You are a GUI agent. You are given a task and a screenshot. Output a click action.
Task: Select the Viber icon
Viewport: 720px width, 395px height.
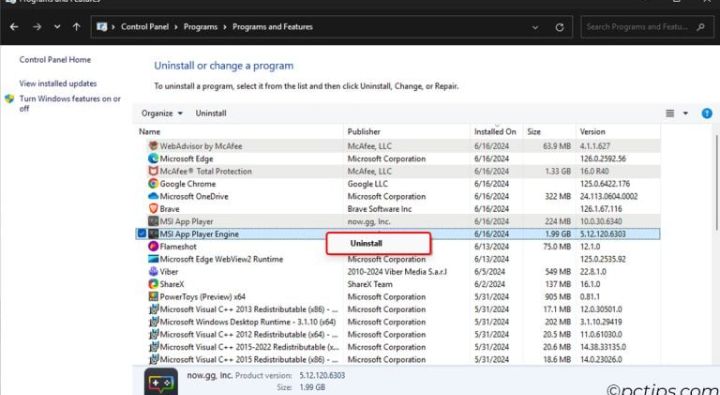(153, 271)
